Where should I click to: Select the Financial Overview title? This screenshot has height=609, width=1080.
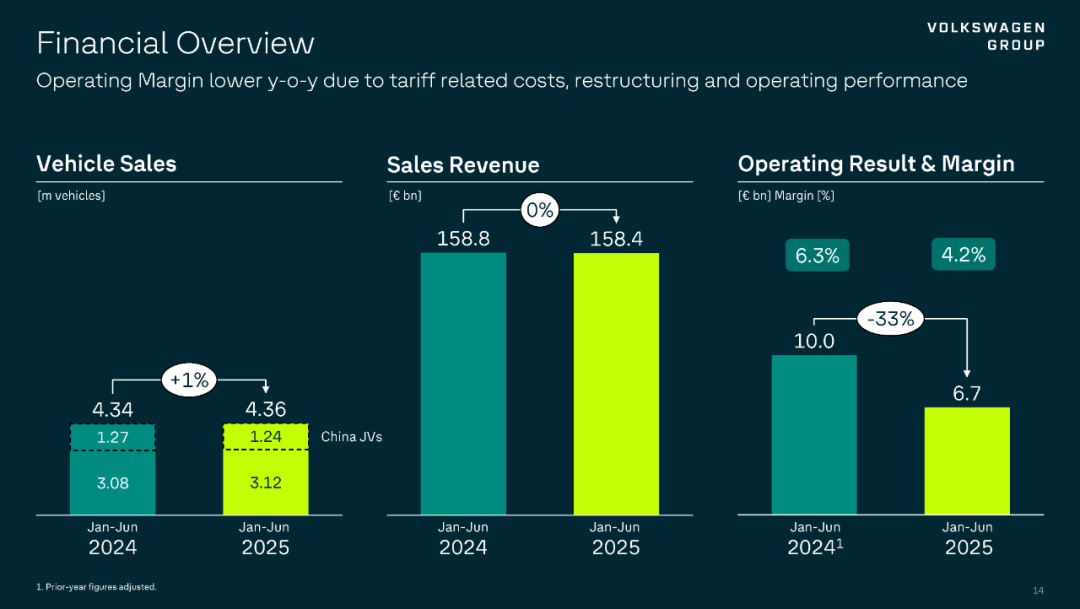175,43
